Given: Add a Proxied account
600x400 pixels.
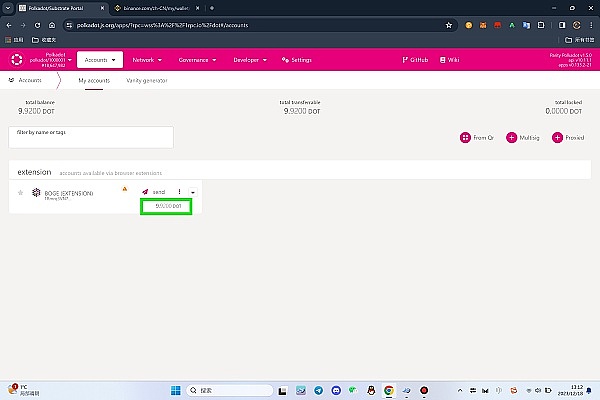Looking at the screenshot, I should click(x=568, y=137).
